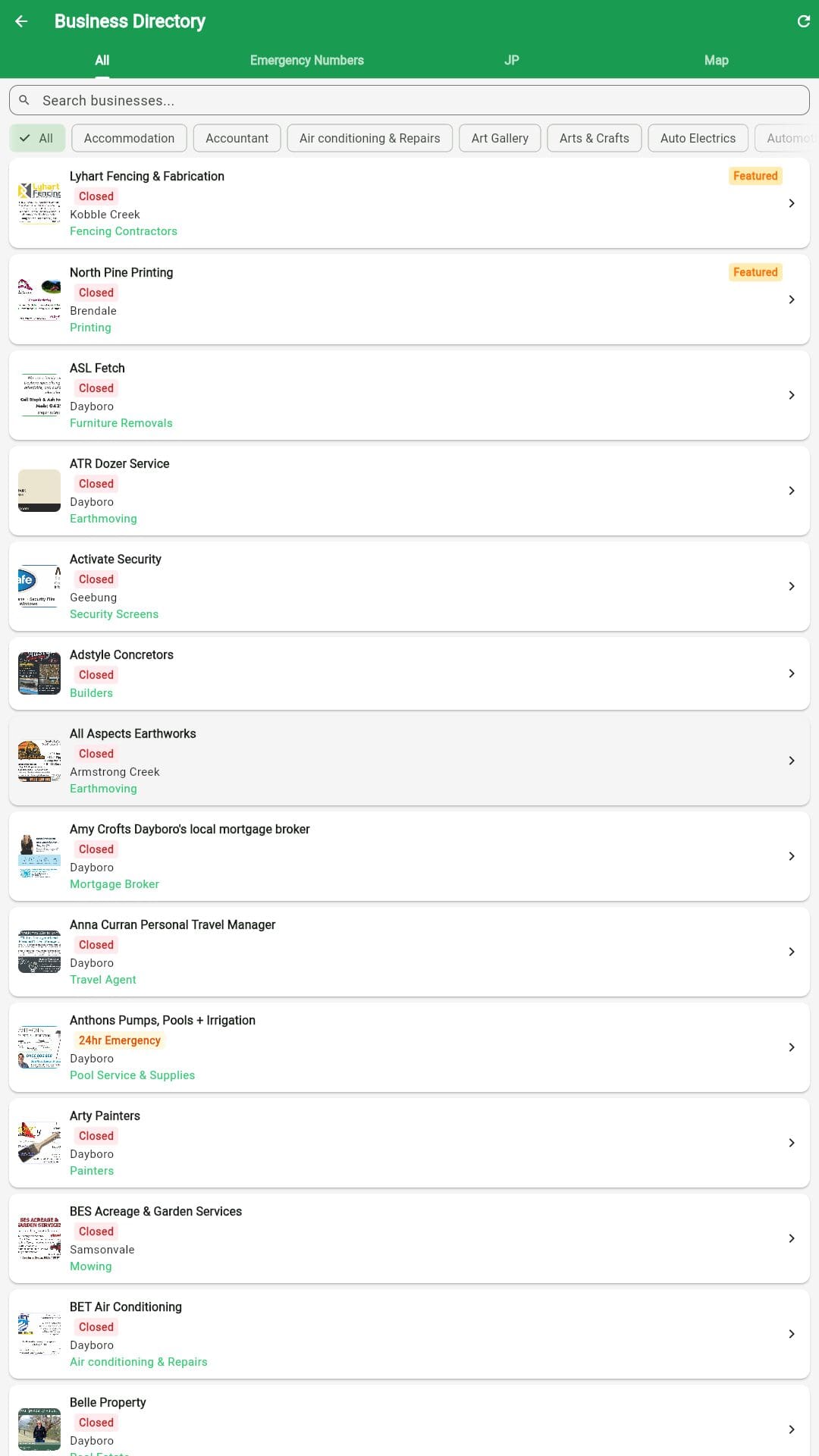Image resolution: width=819 pixels, height=1456 pixels.
Task: Open the Fencing Contractors category link
Action: click(124, 231)
